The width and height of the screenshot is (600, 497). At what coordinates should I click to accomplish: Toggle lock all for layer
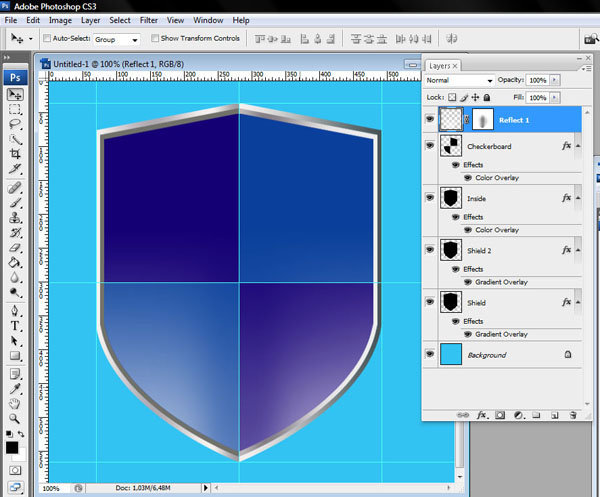click(x=487, y=97)
